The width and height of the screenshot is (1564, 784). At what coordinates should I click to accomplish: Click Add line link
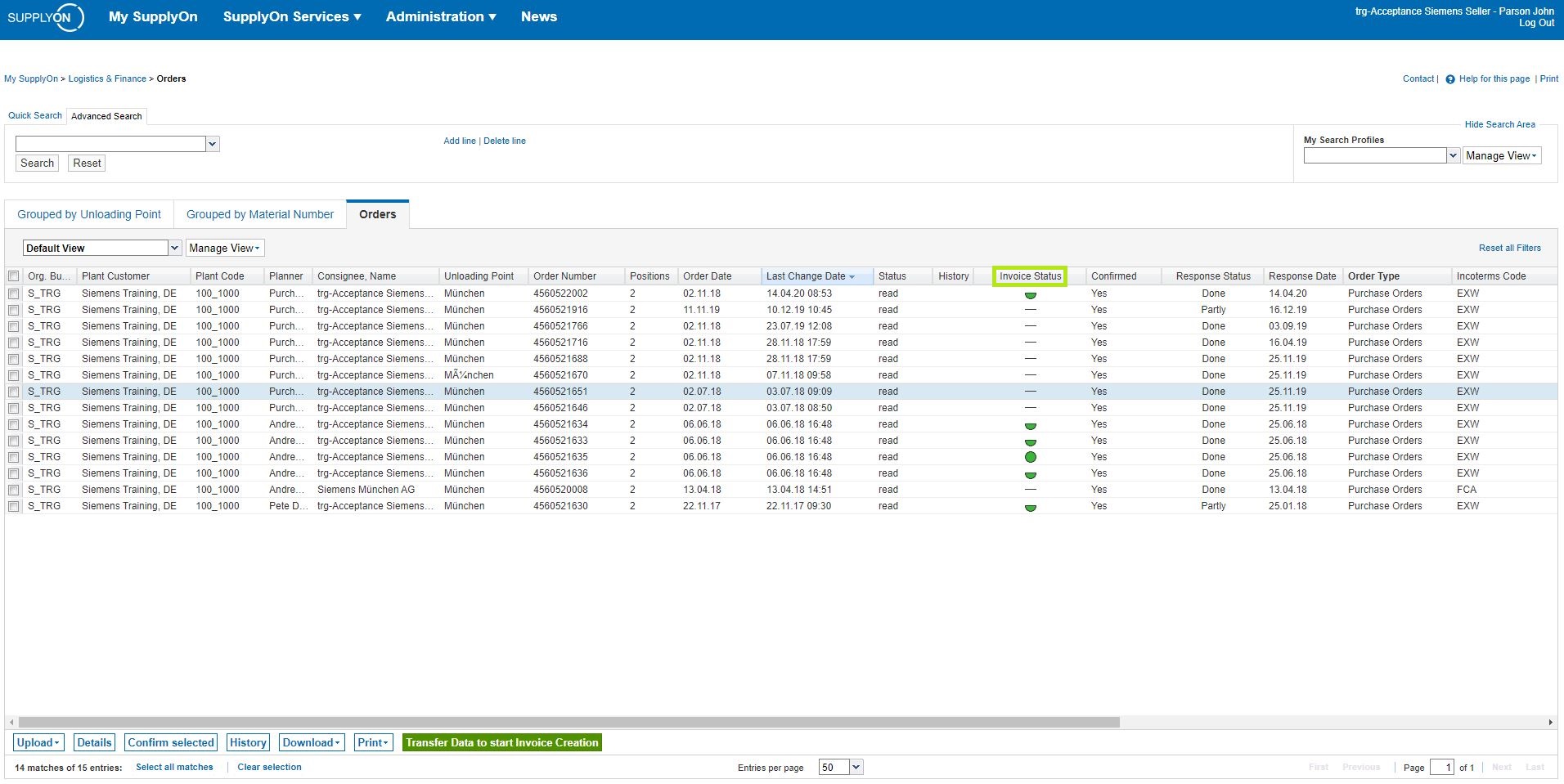point(460,141)
